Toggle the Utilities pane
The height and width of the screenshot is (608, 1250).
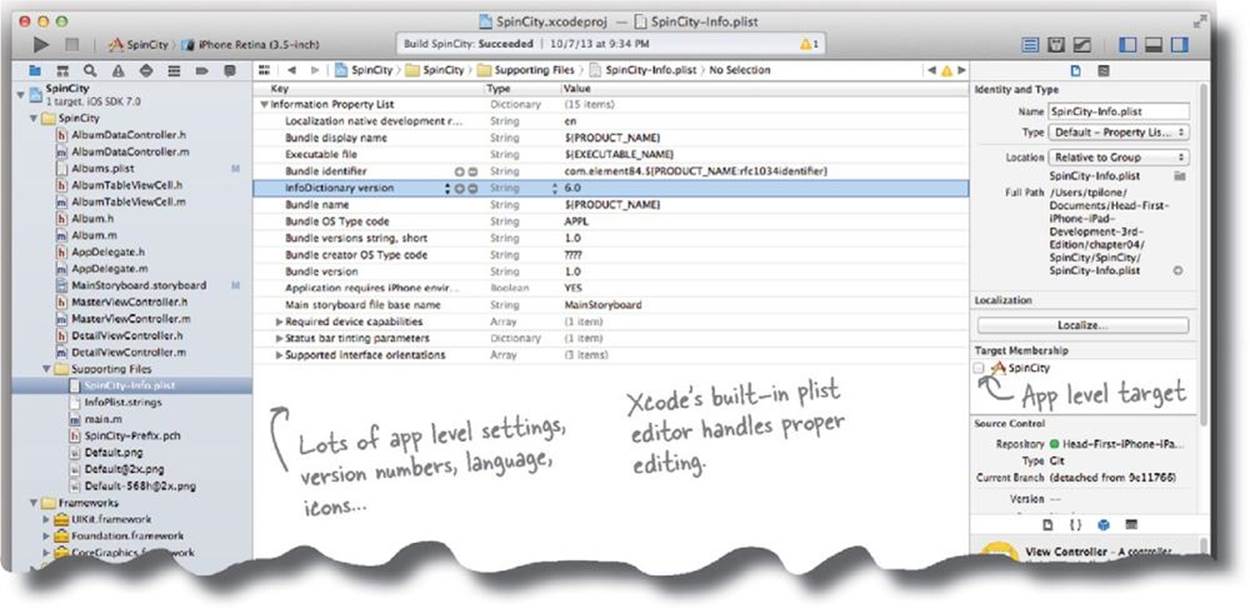pos(1178,45)
